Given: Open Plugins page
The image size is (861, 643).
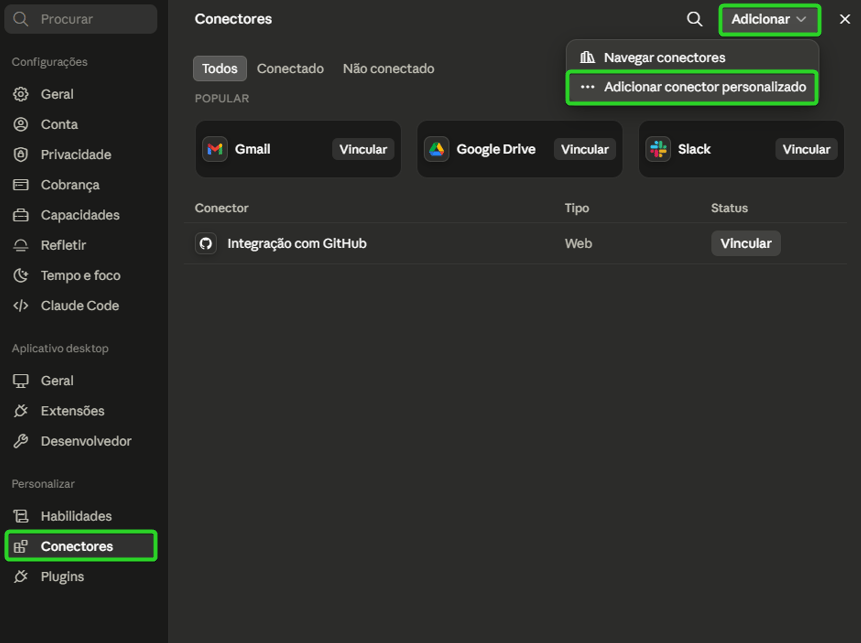Looking at the screenshot, I should pyautogui.click(x=81, y=577).
